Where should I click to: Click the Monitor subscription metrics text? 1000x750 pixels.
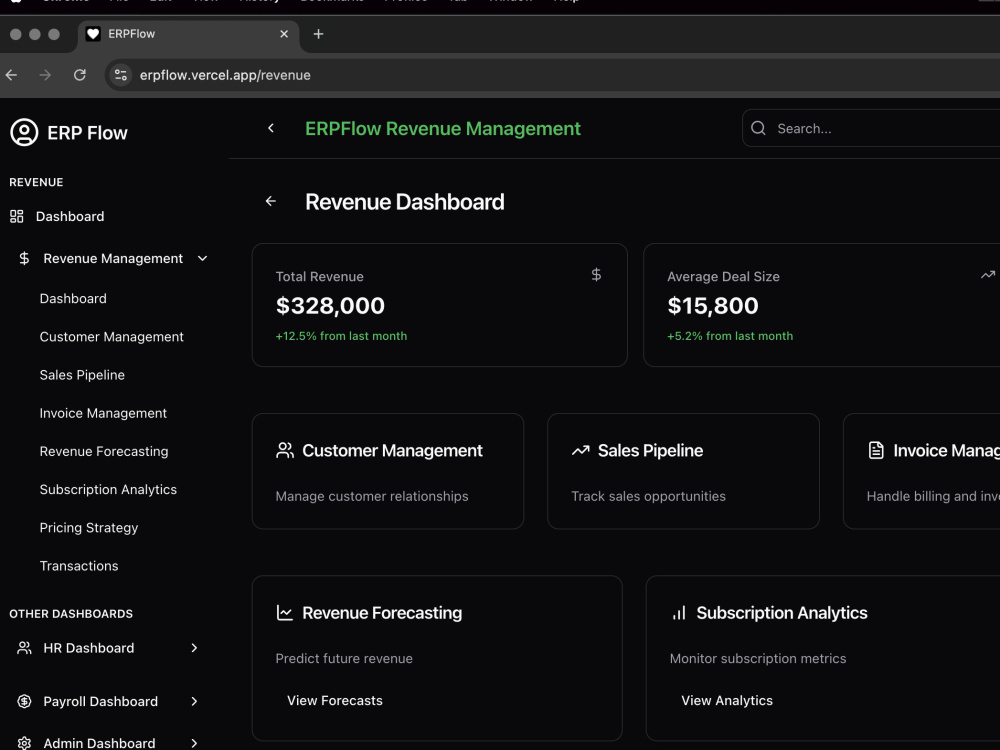[758, 659]
